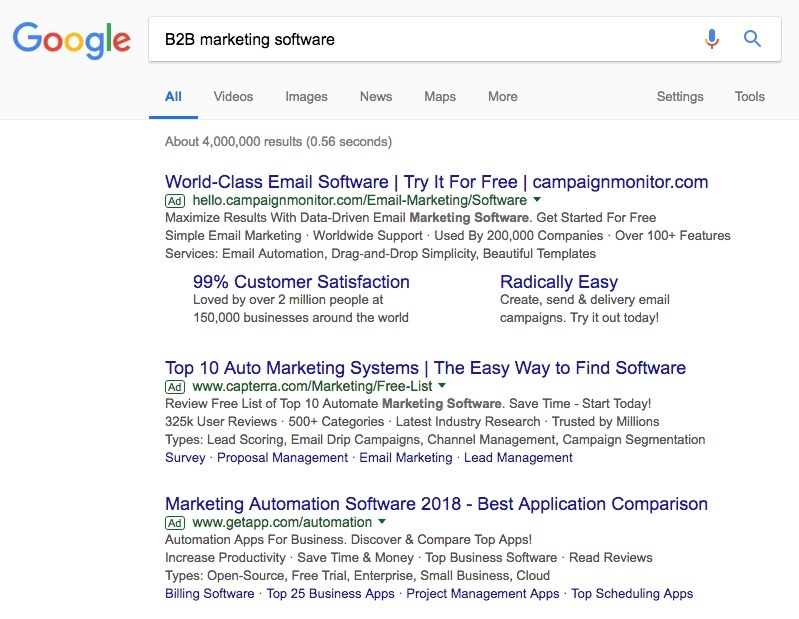This screenshot has height=619, width=799.
Task: Click 'Loved by over 2 million people' text
Action: (288, 300)
